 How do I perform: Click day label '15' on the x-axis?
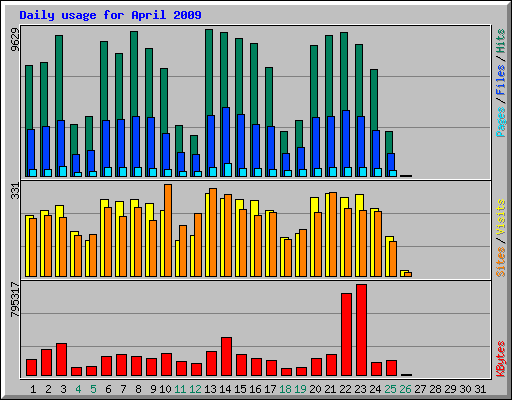240,389
